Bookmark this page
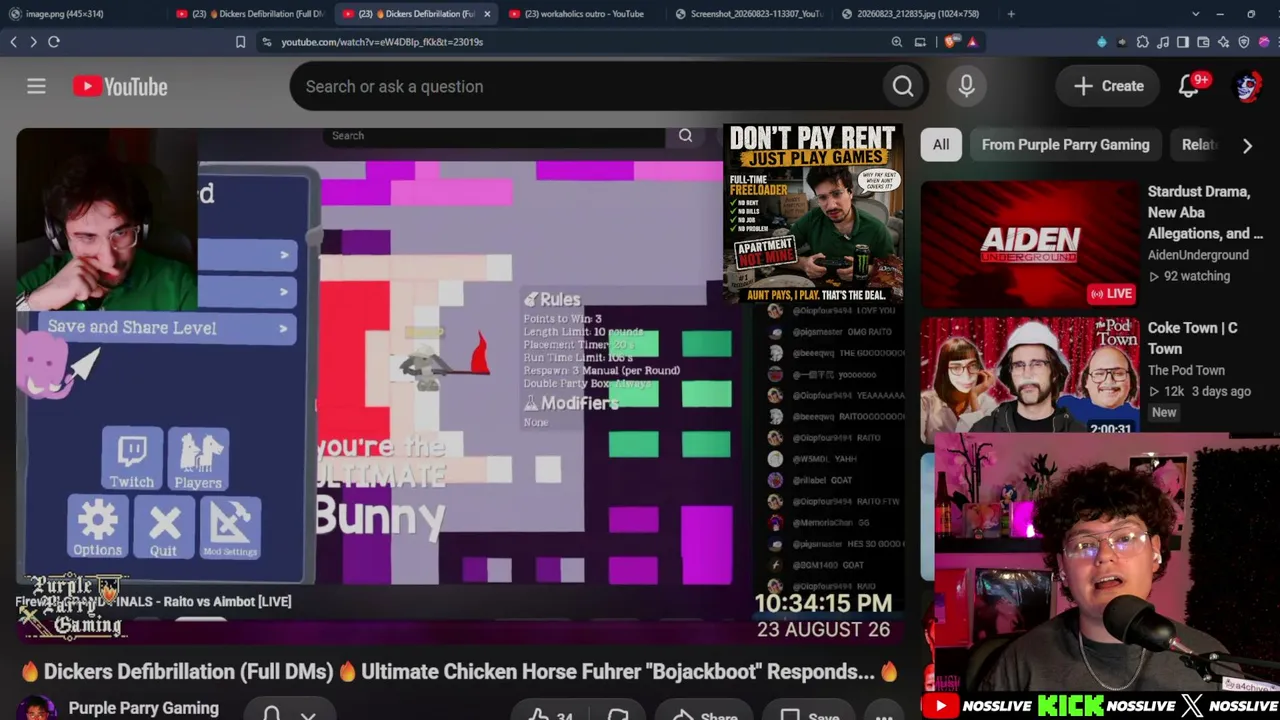This screenshot has width=1280, height=720. [x=240, y=42]
